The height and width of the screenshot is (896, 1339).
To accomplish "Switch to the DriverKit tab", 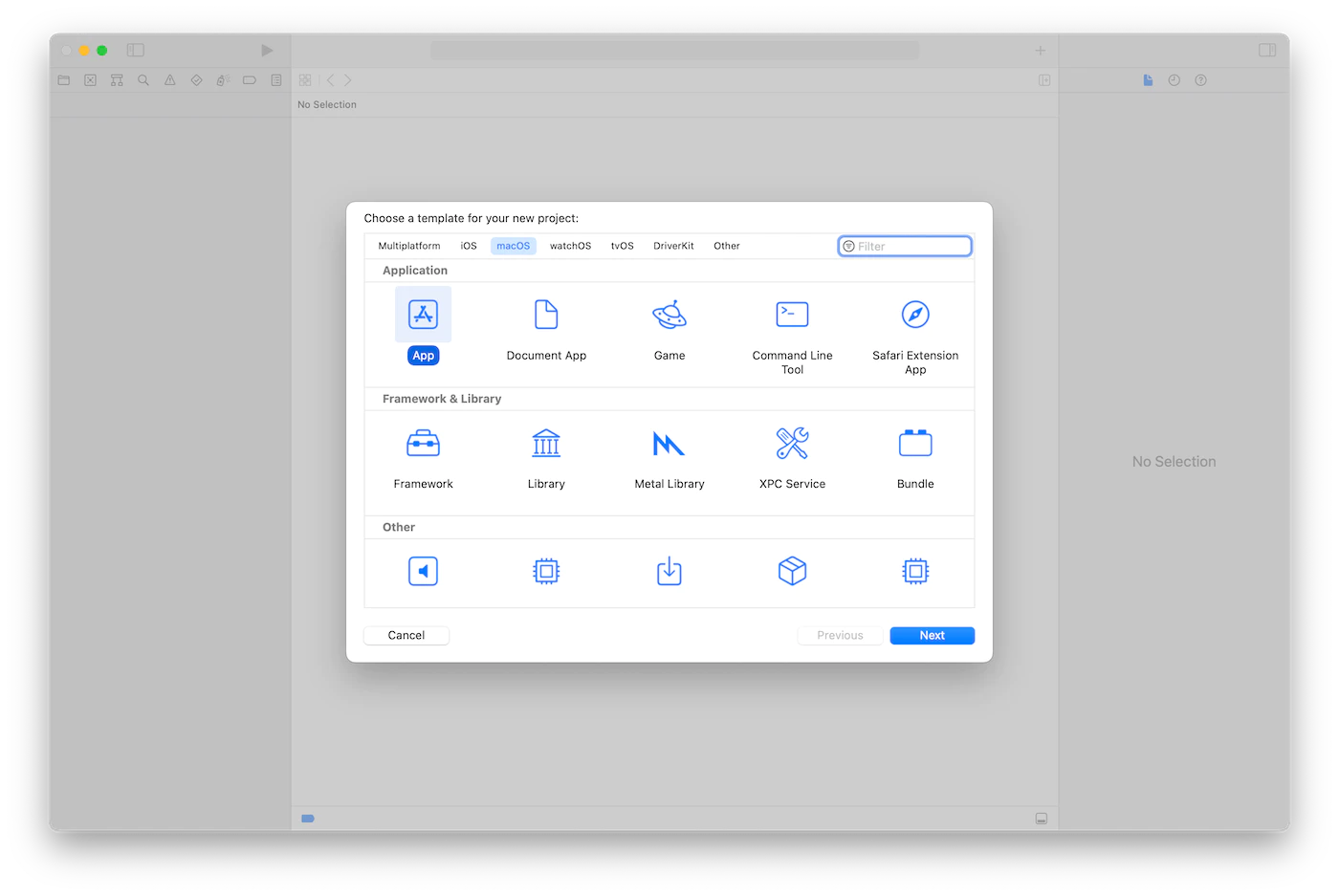I will pos(673,246).
